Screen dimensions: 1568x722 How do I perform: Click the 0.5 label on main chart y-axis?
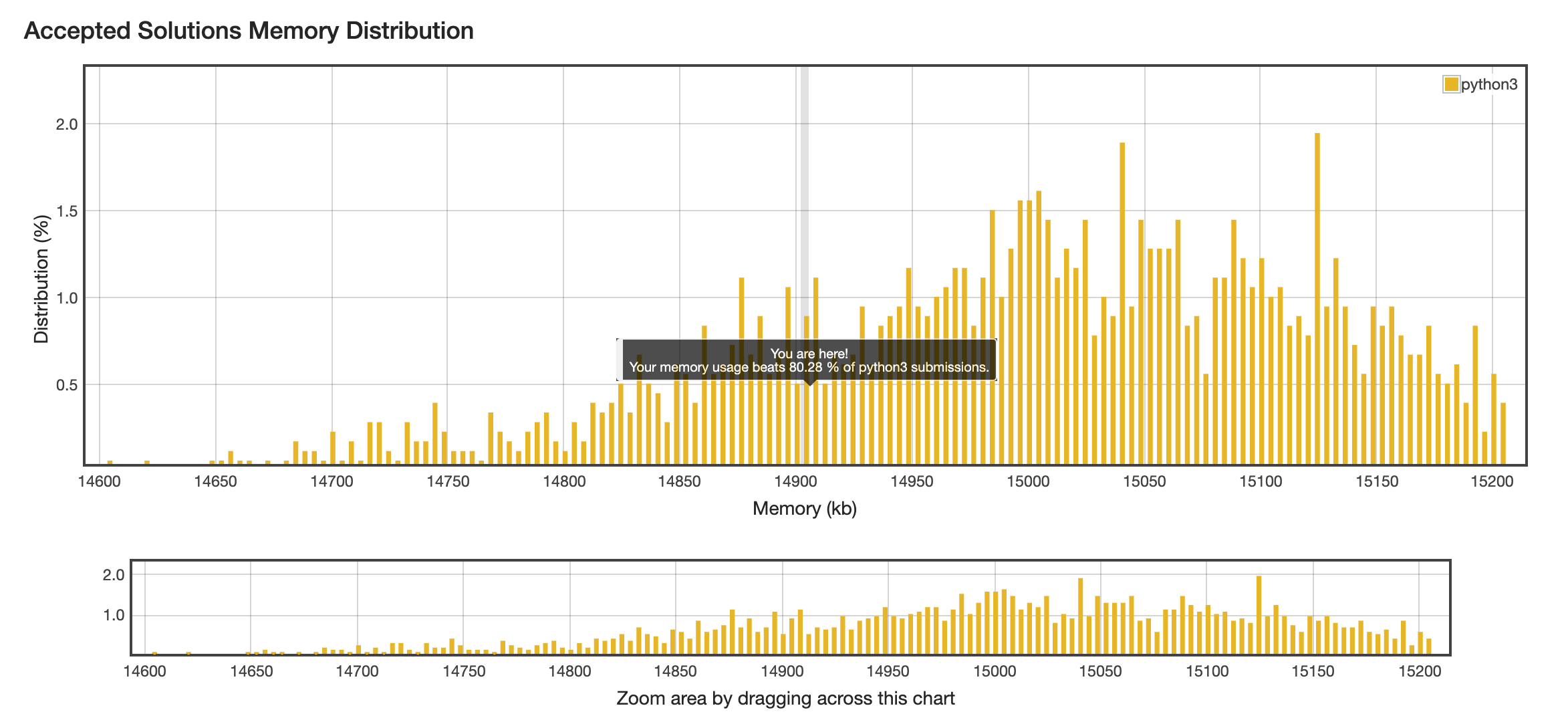[67, 385]
